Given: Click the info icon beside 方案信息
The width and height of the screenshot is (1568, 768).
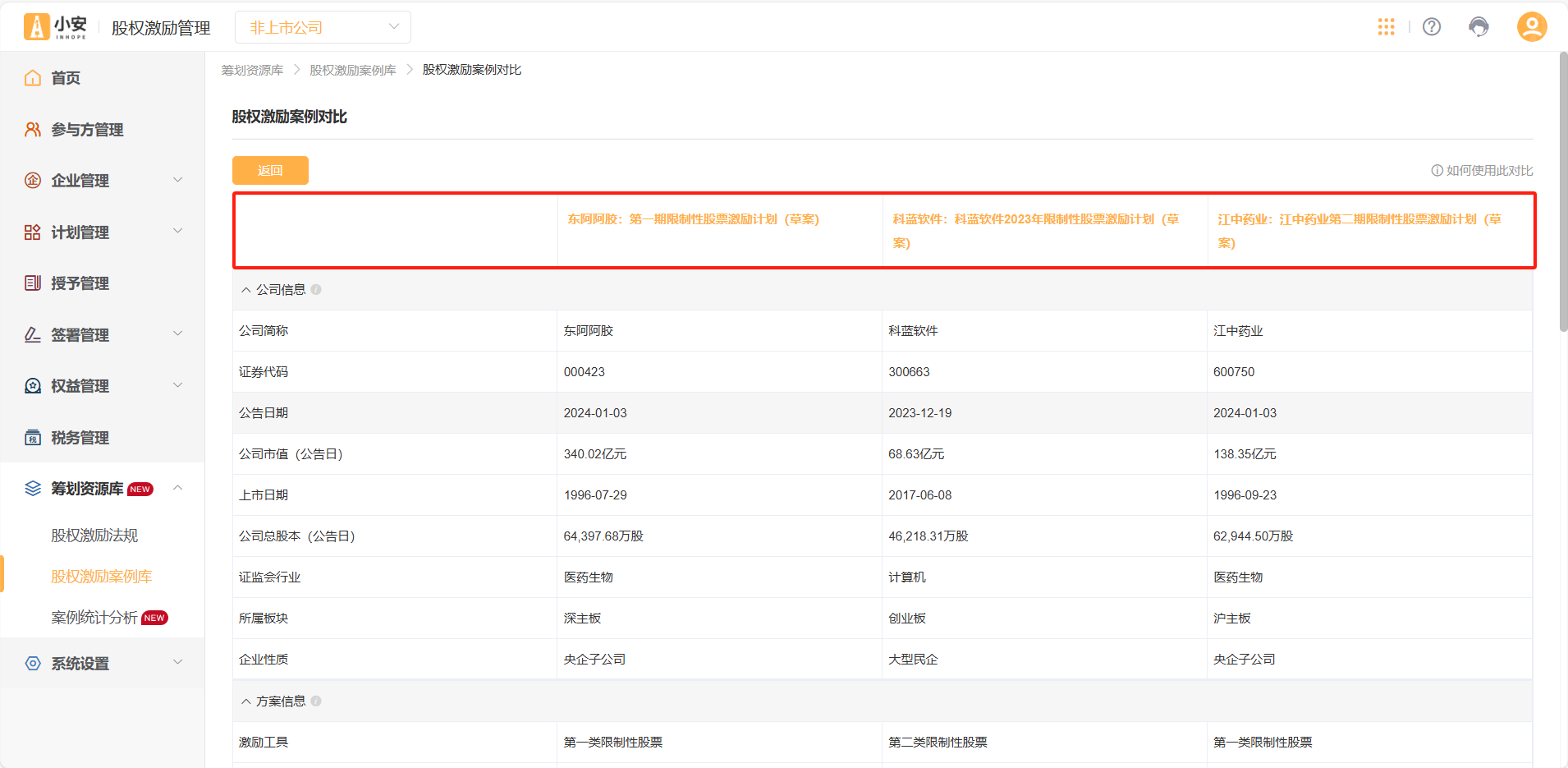Looking at the screenshot, I should 316,701.
